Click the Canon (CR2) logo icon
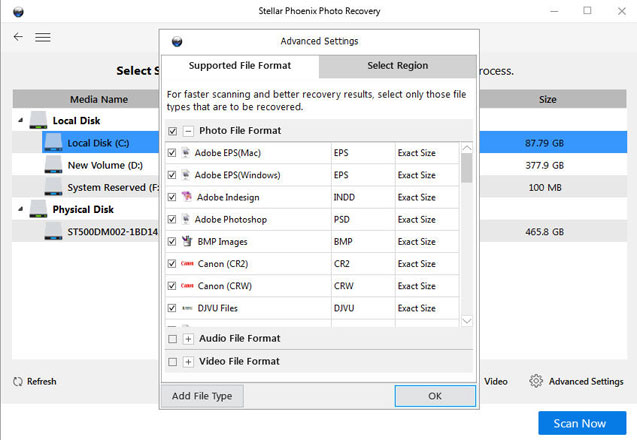 (x=187, y=264)
